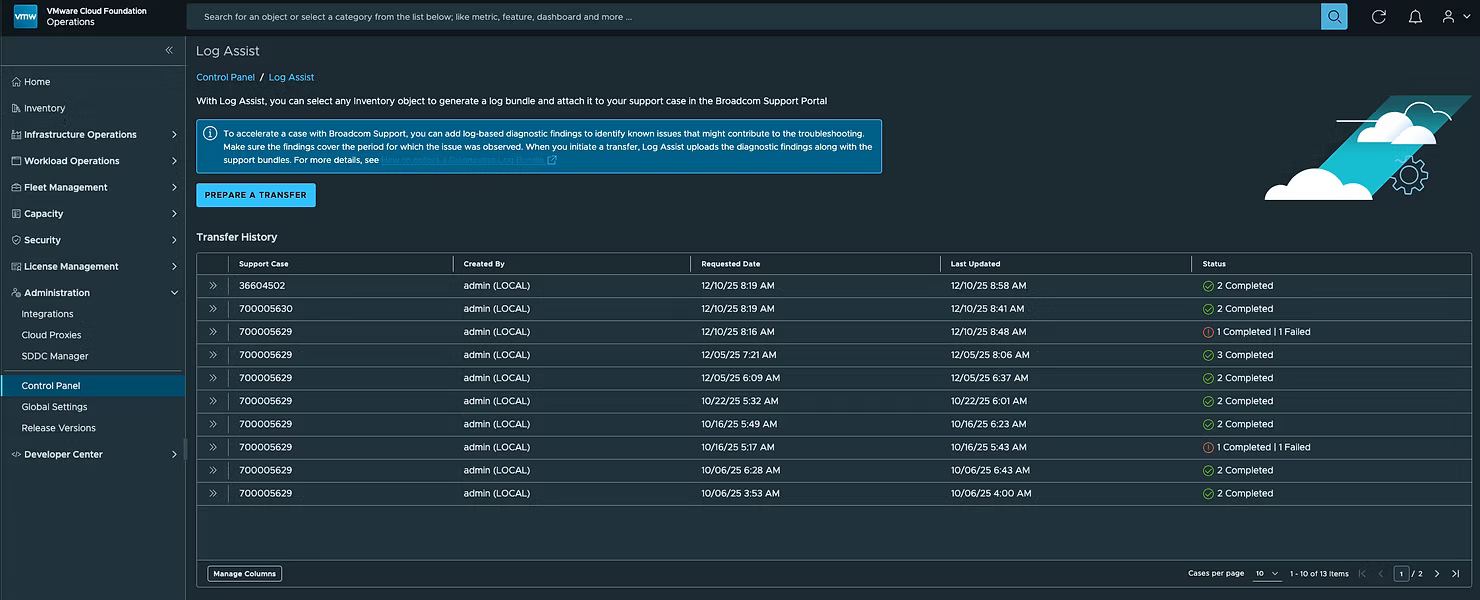This screenshot has width=1480, height=600.
Task: Click the VMware logo icon
Action: coord(25,16)
